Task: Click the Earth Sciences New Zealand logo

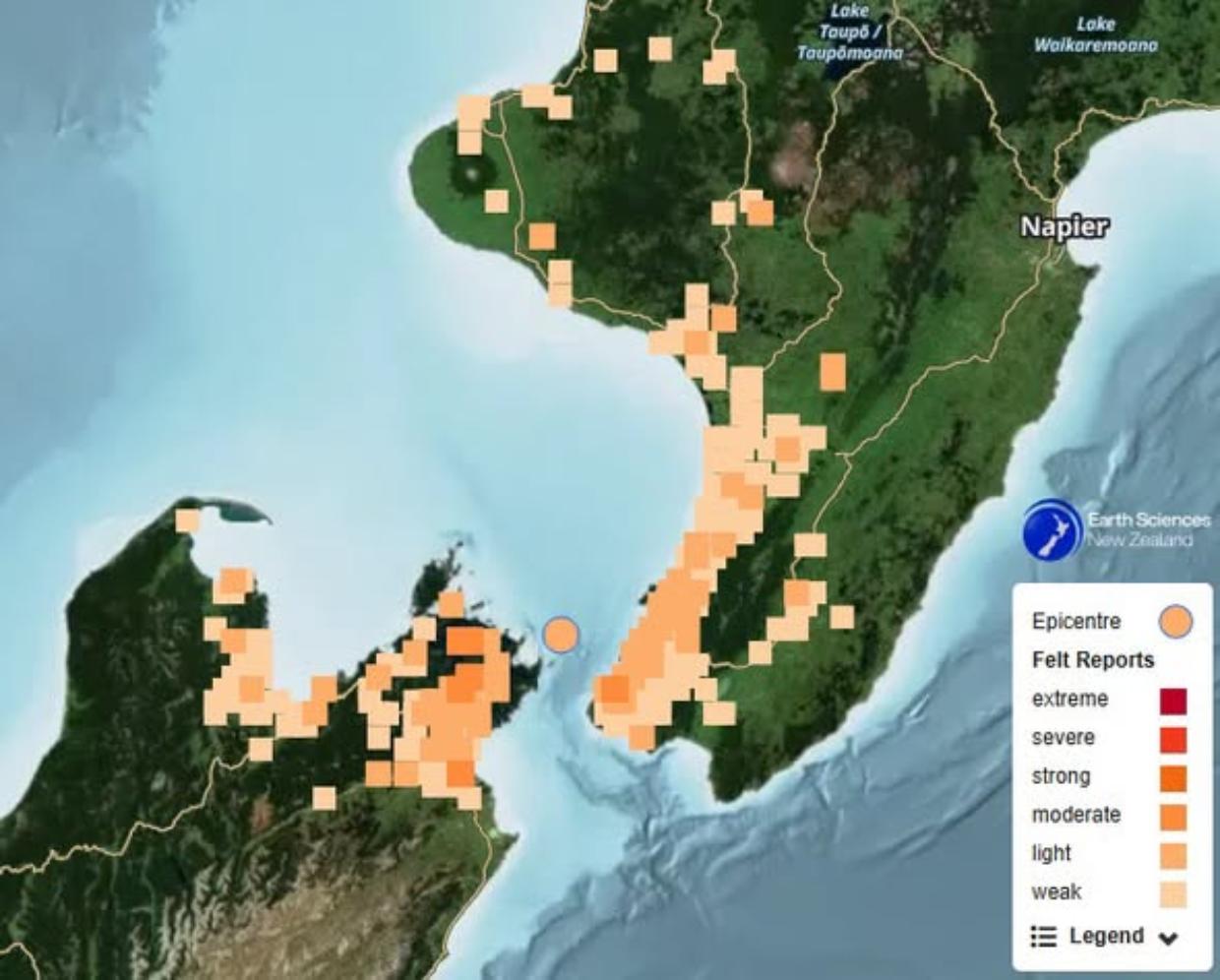Action: coord(1051,530)
